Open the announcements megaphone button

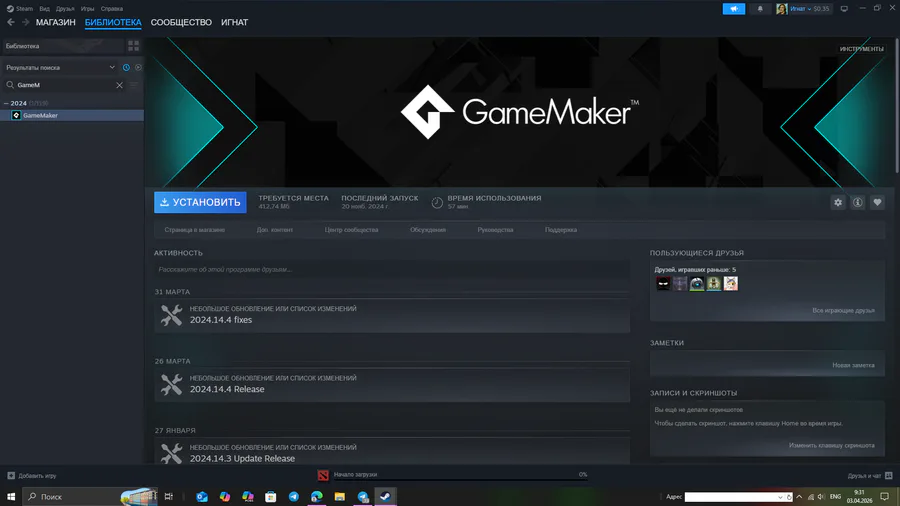[x=734, y=9]
